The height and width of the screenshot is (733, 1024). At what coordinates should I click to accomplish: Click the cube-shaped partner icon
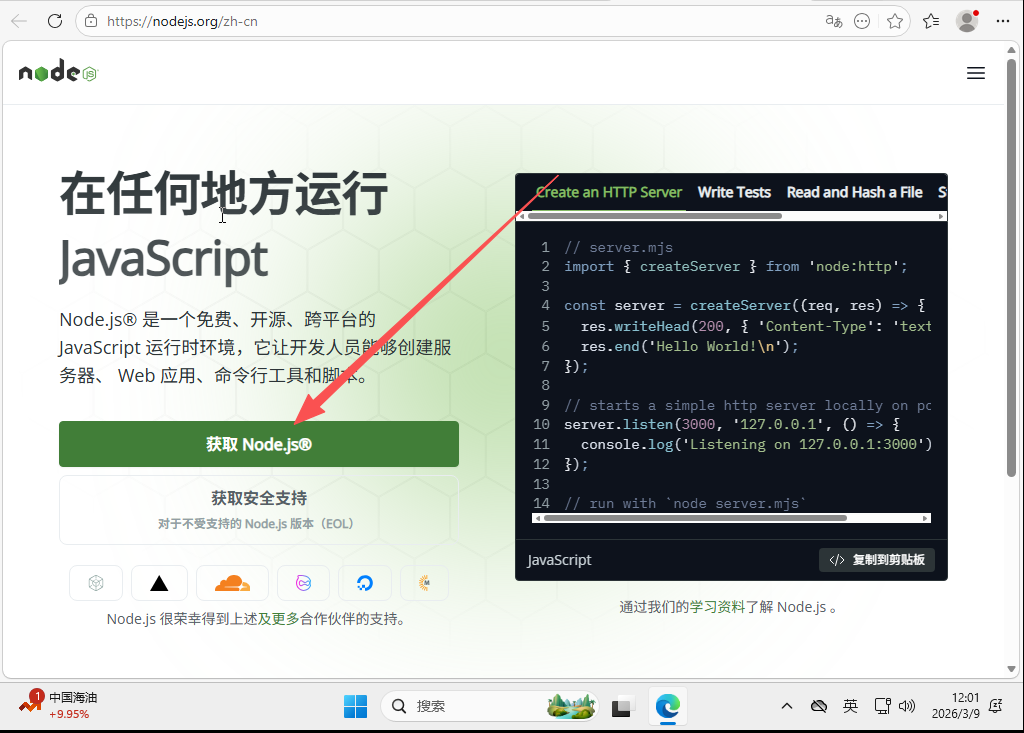click(x=96, y=583)
